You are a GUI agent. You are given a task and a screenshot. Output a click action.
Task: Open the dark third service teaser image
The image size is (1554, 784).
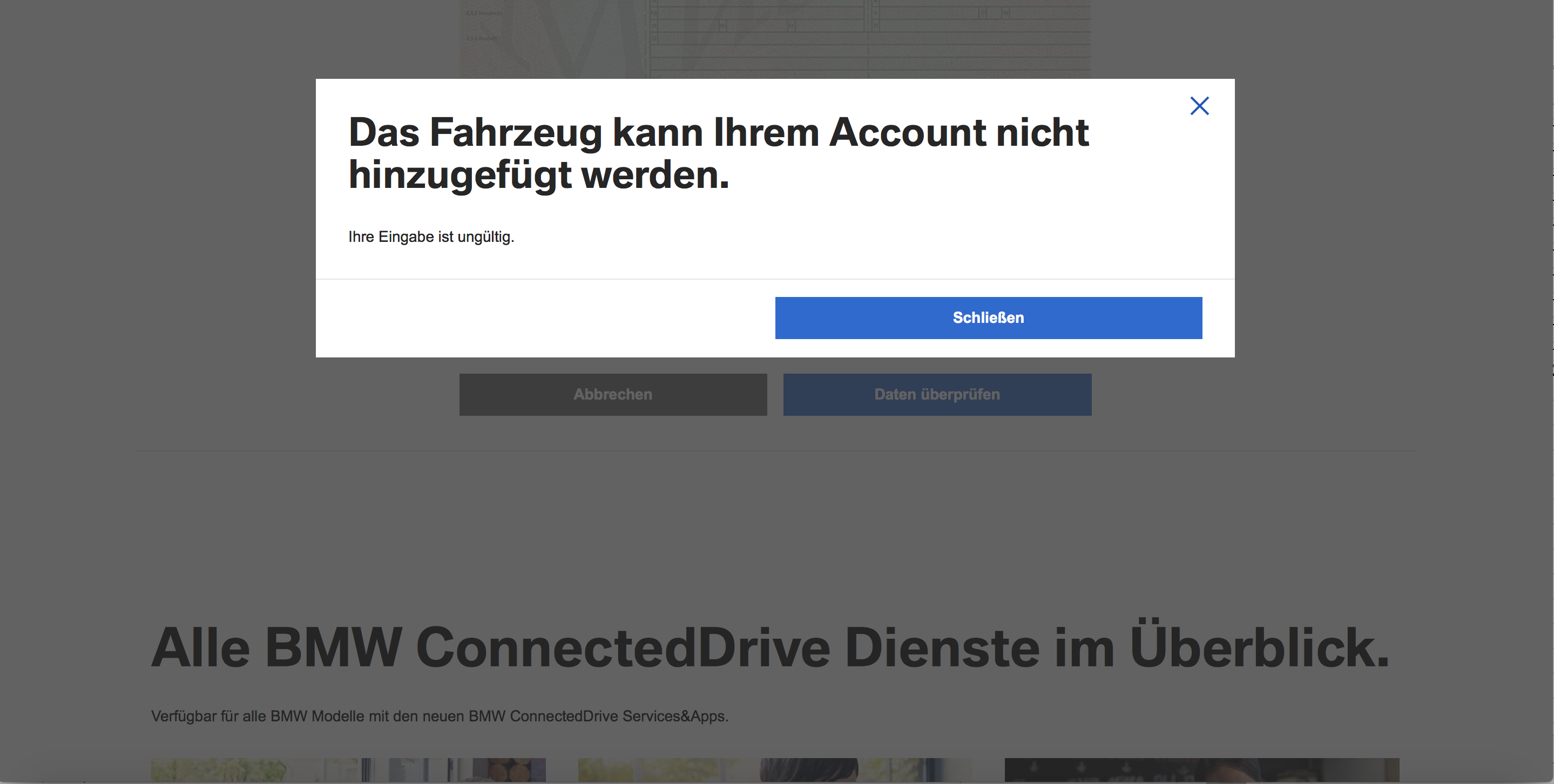coord(1202,770)
